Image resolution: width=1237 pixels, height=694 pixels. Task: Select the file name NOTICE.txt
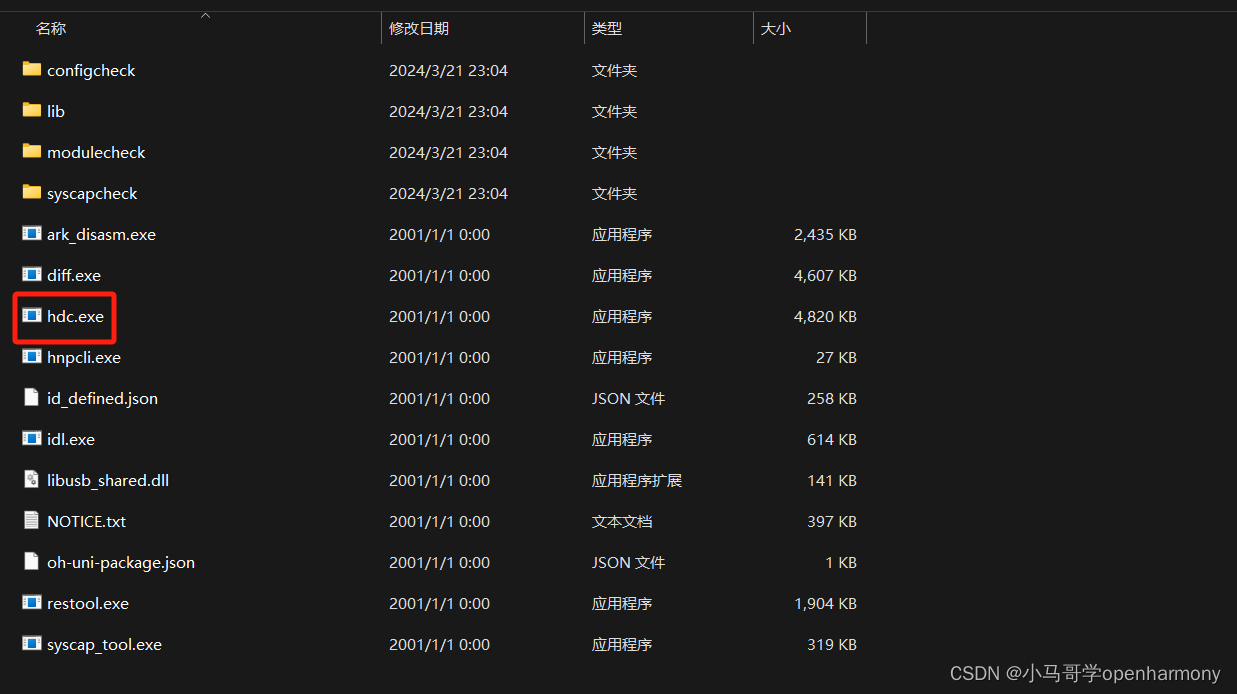[86, 522]
